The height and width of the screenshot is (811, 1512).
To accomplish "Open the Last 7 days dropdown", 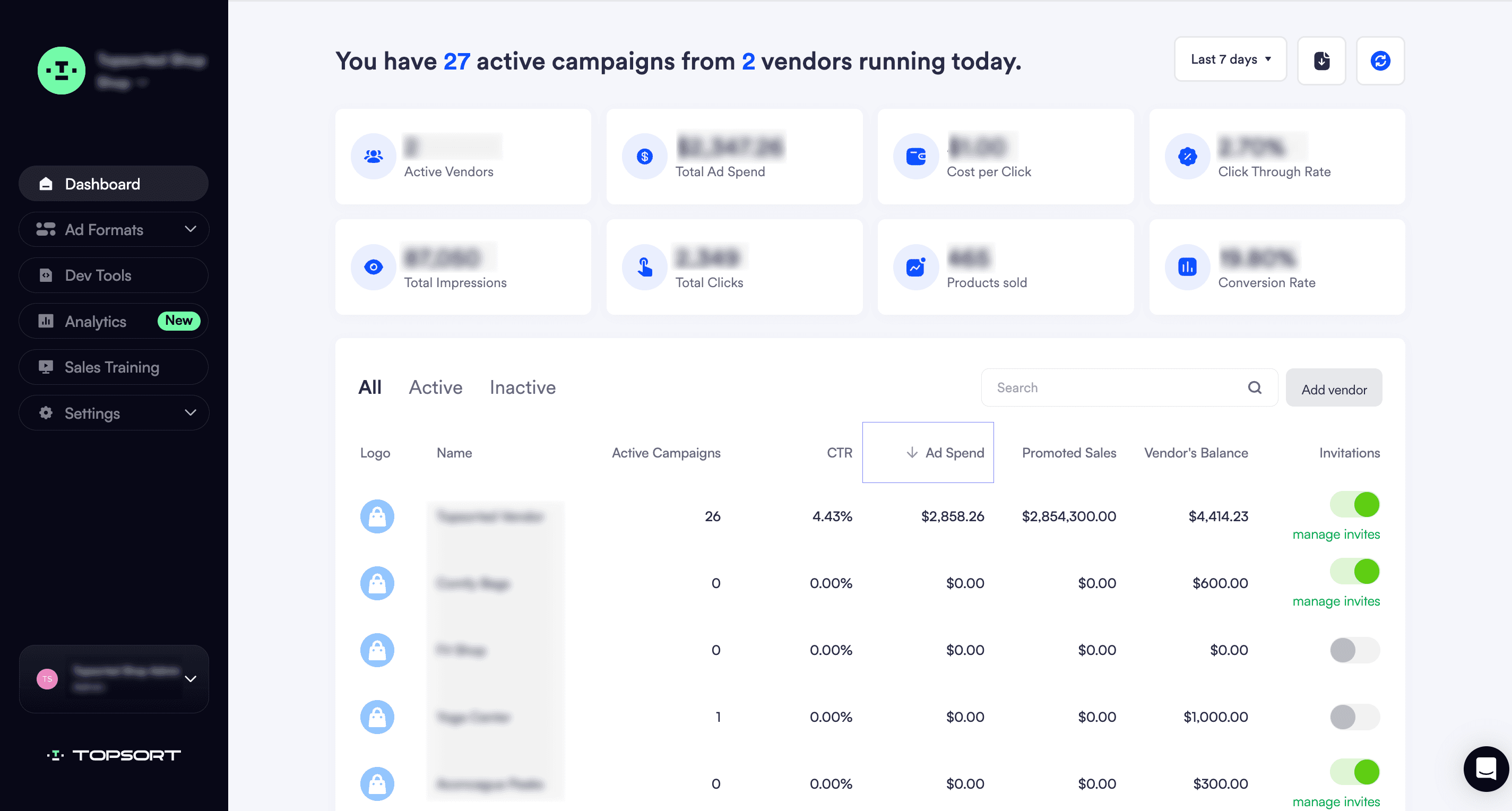I will click(x=1230, y=59).
